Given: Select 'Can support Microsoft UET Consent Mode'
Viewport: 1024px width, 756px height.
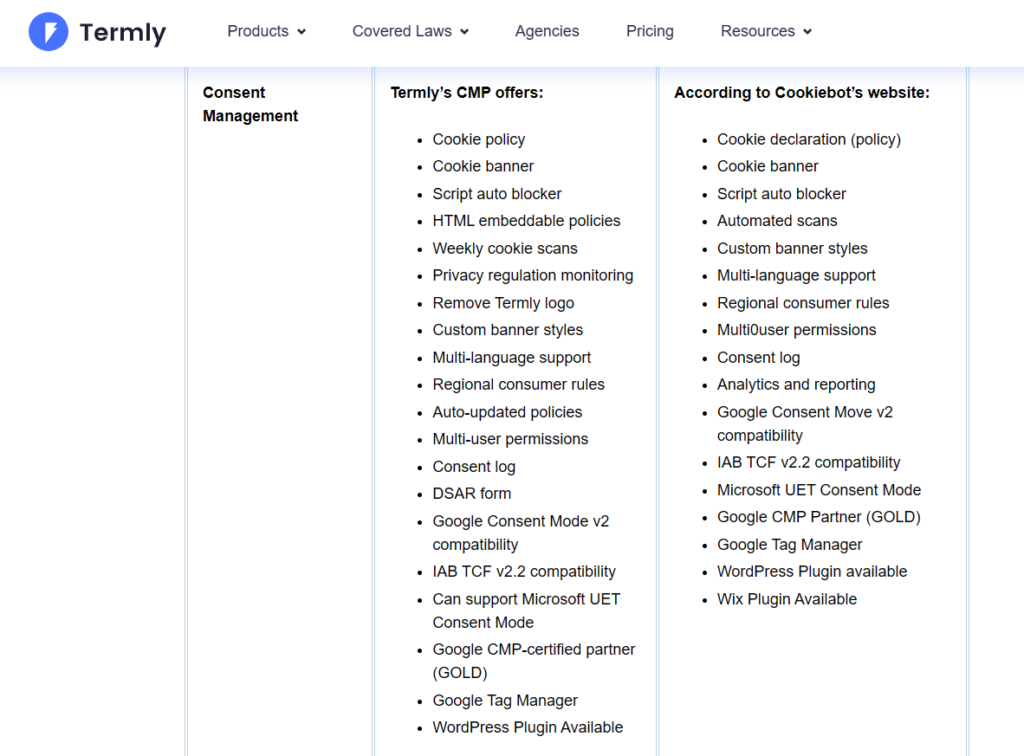Looking at the screenshot, I should coord(526,611).
